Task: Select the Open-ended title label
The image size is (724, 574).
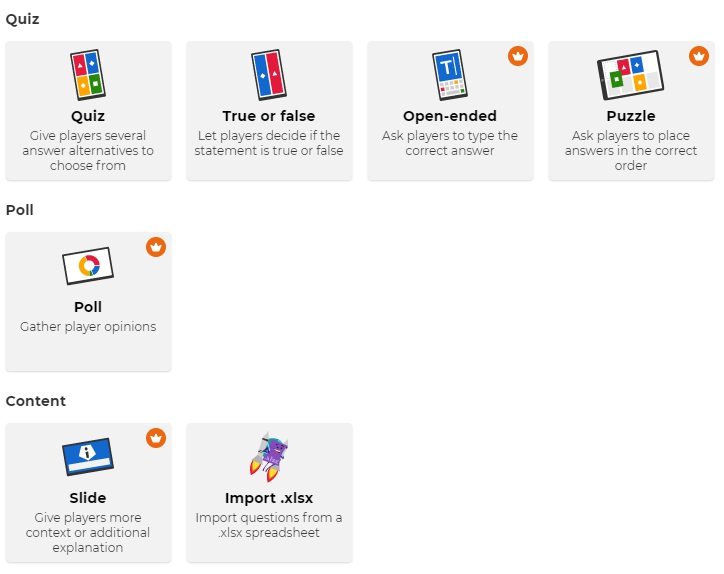Action: 450,116
